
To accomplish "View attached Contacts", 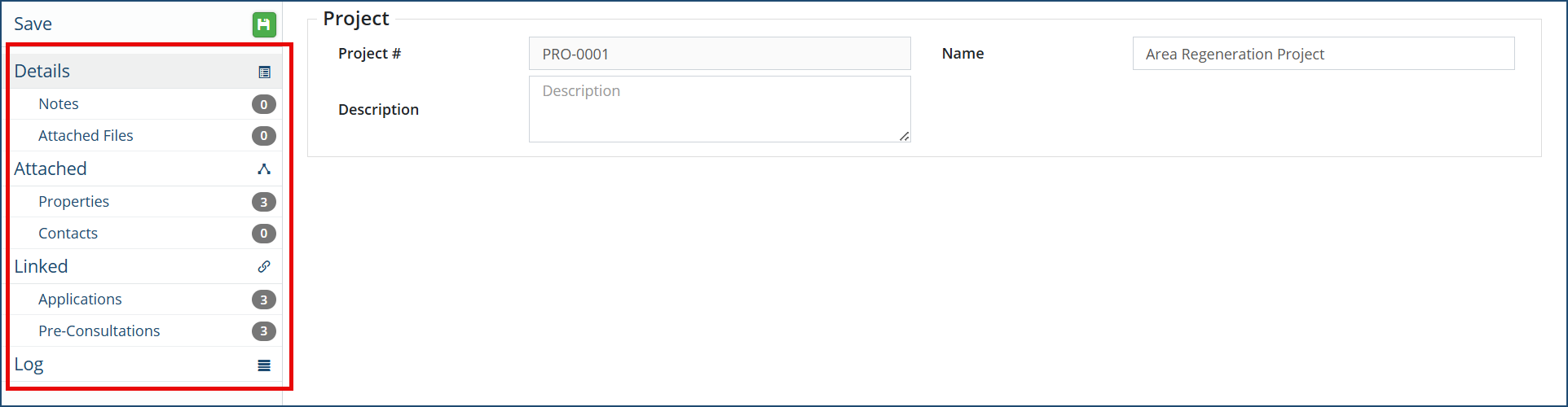I will pyautogui.click(x=68, y=234).
